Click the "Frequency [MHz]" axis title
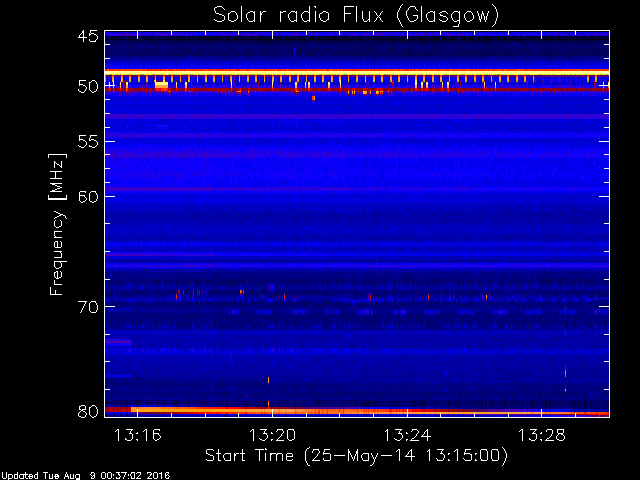The width and height of the screenshot is (640, 480). tap(57, 224)
